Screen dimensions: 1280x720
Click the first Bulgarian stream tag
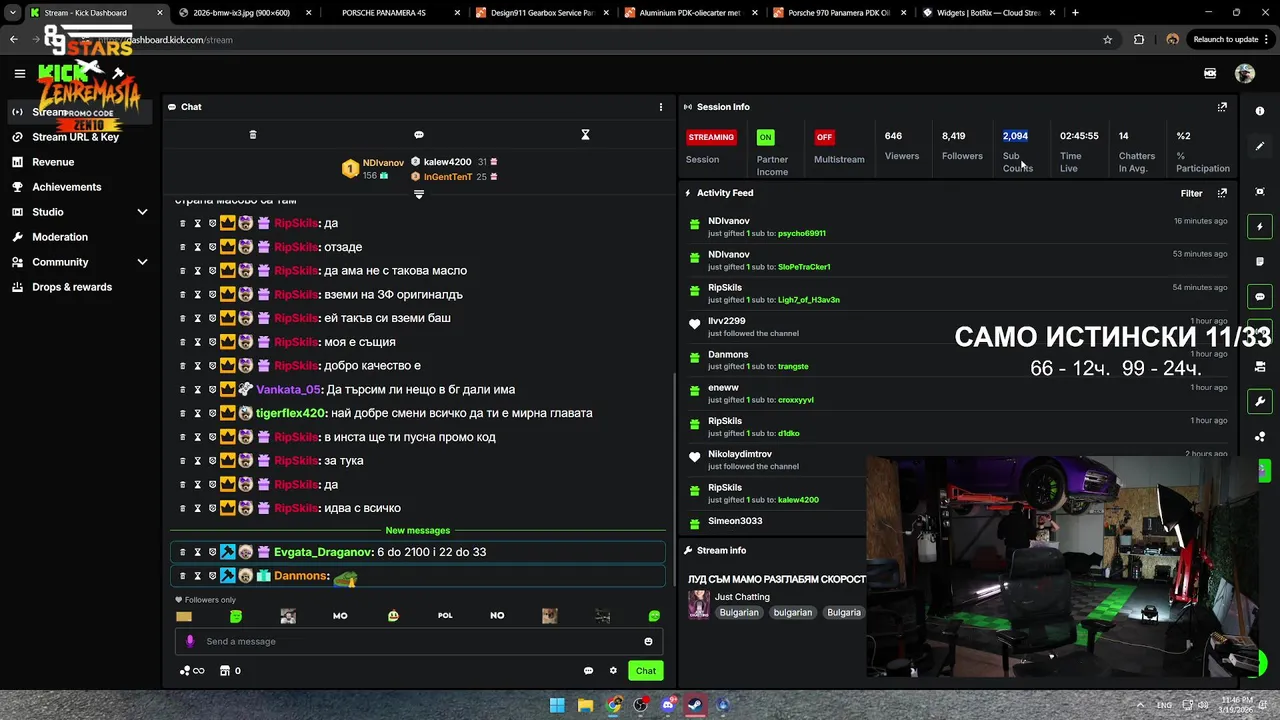pyautogui.click(x=739, y=612)
